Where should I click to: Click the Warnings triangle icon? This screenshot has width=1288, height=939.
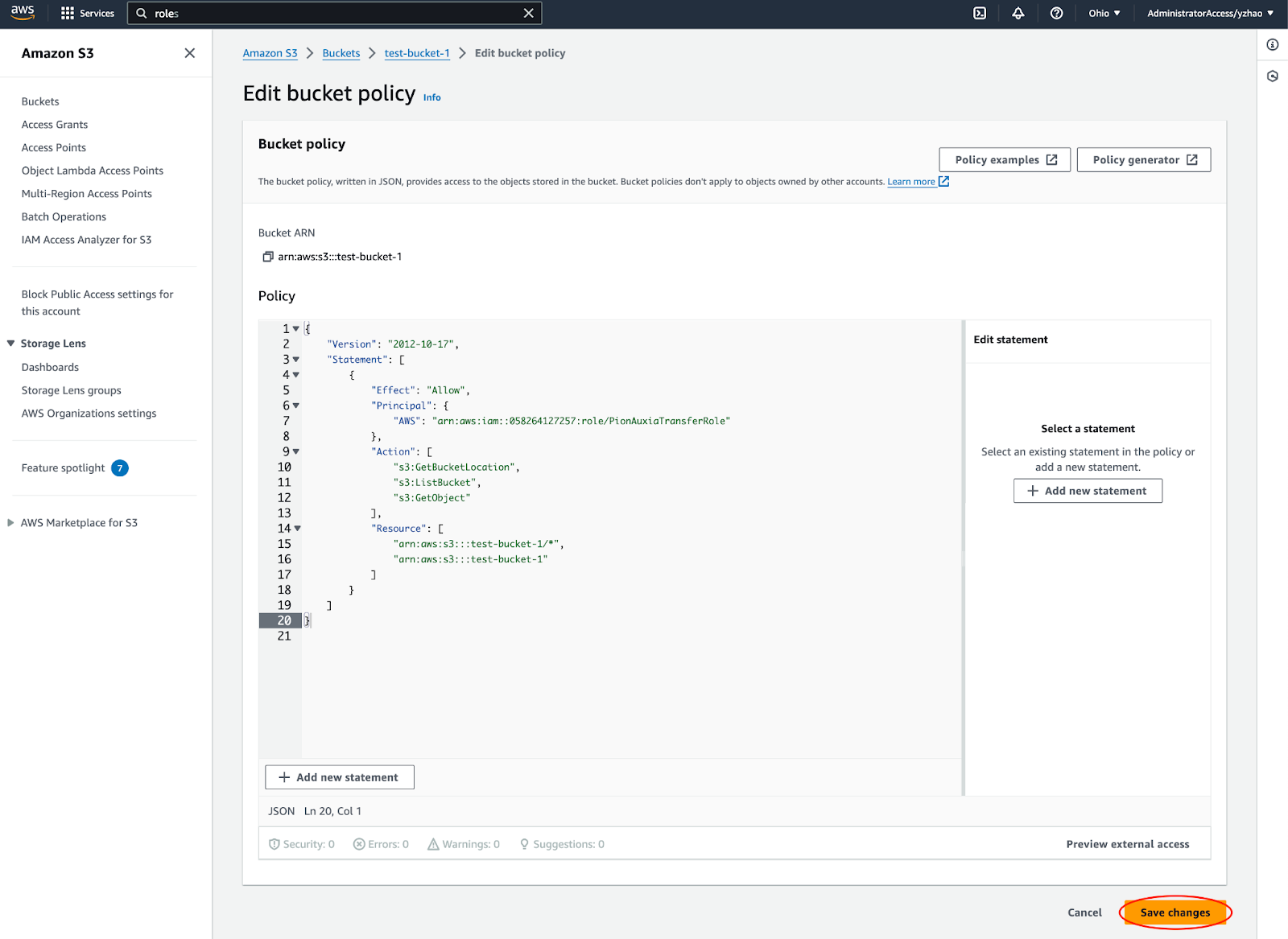(x=433, y=844)
